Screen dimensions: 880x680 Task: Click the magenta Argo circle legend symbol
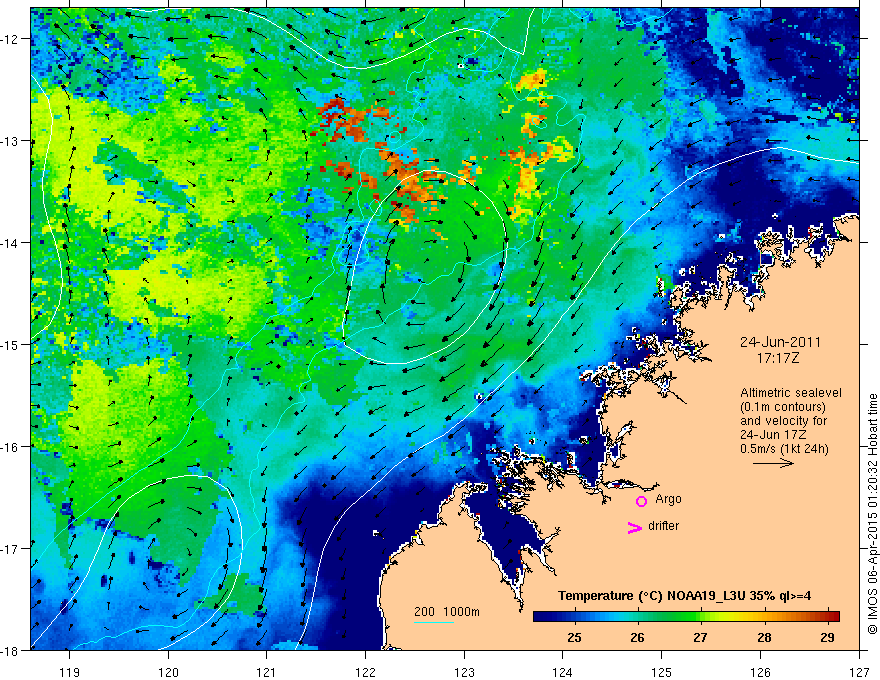641,501
